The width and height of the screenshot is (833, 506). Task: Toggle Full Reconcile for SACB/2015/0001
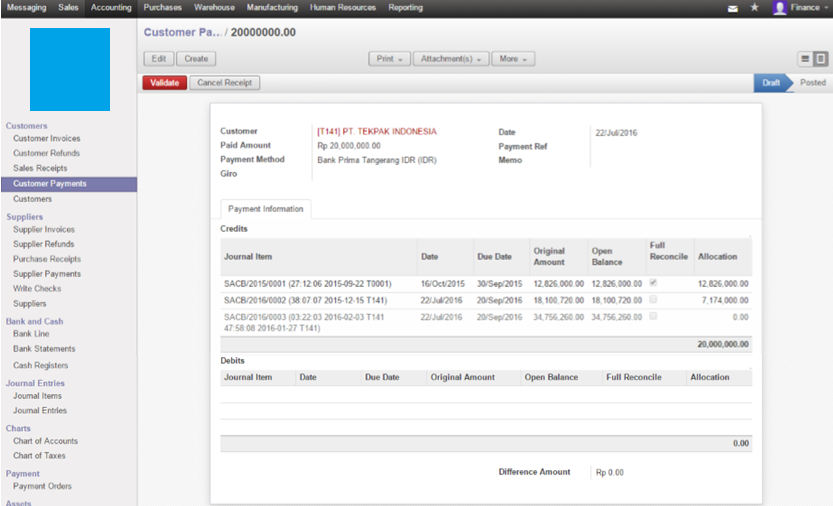pyautogui.click(x=653, y=283)
